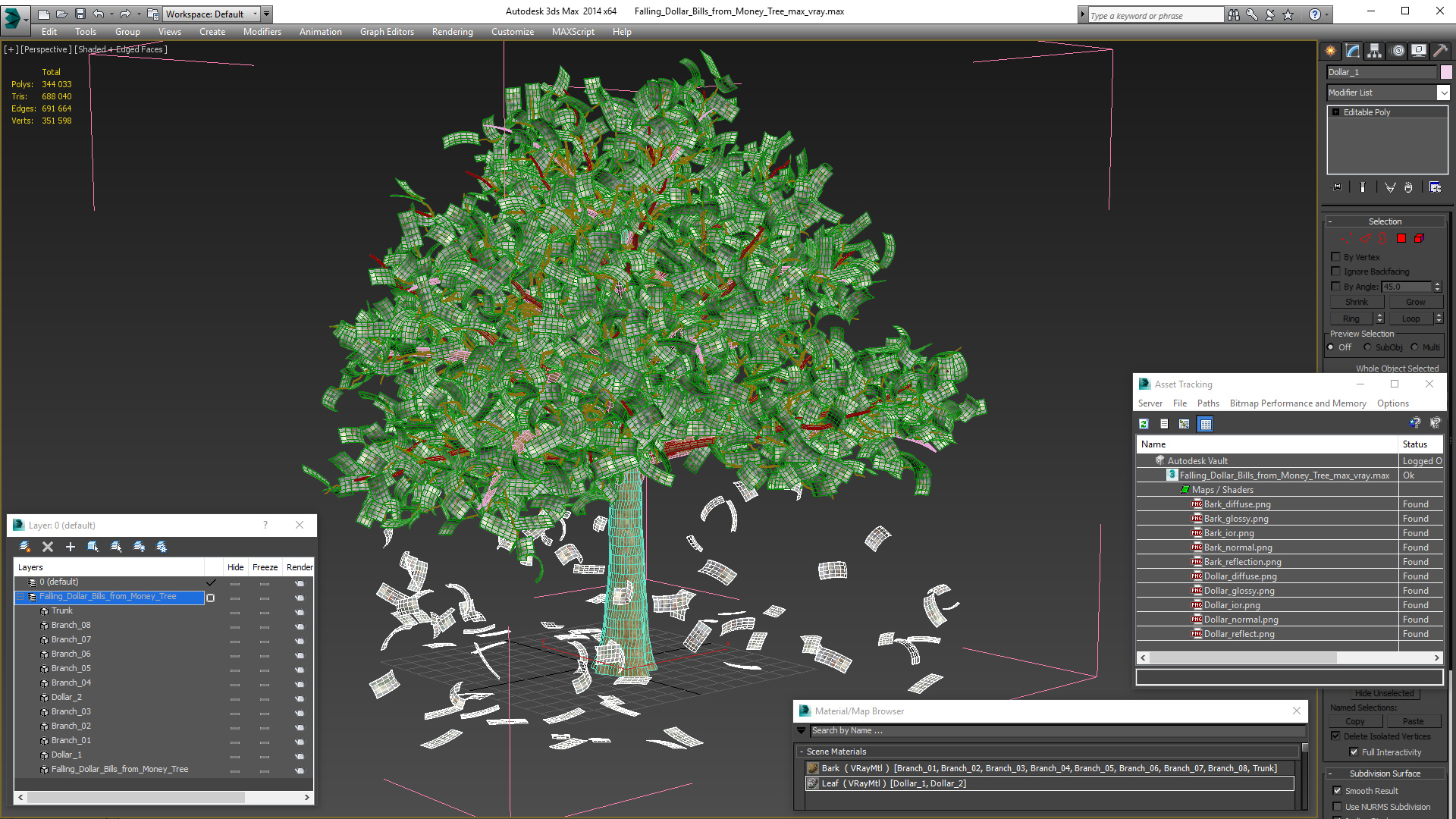Create new layer with plus icon

point(71,547)
